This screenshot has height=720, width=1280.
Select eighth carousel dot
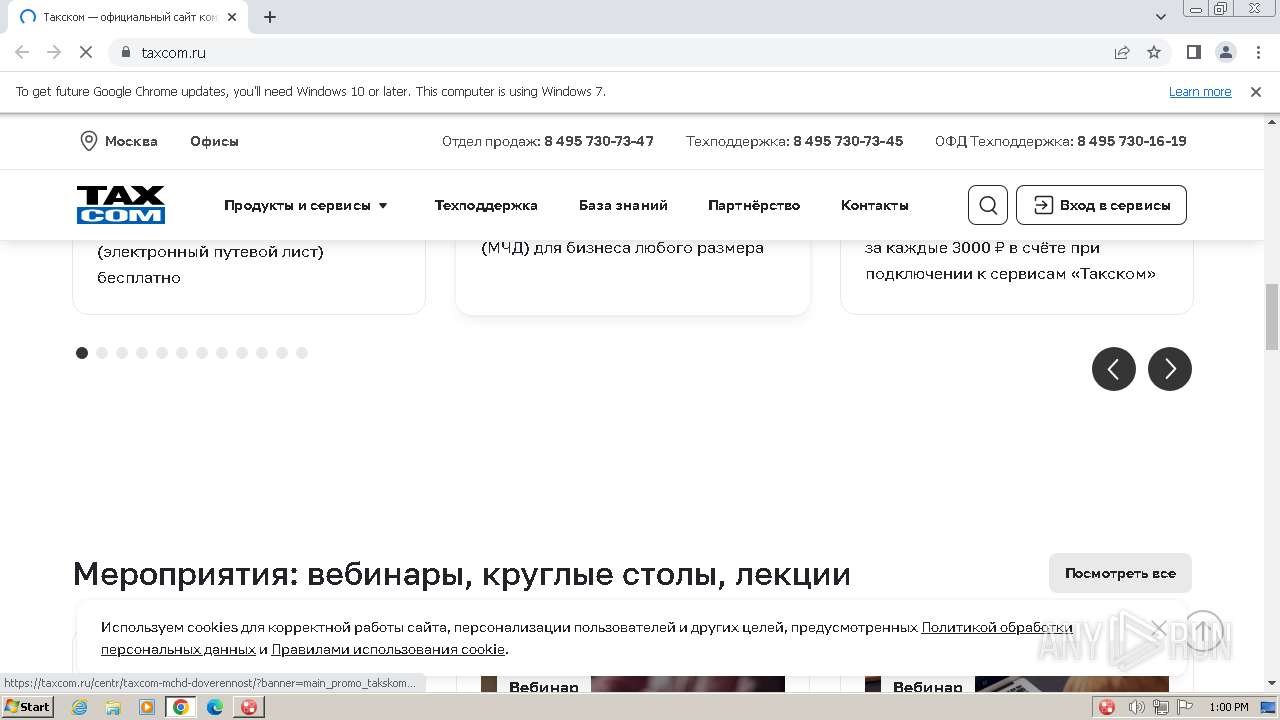point(222,353)
